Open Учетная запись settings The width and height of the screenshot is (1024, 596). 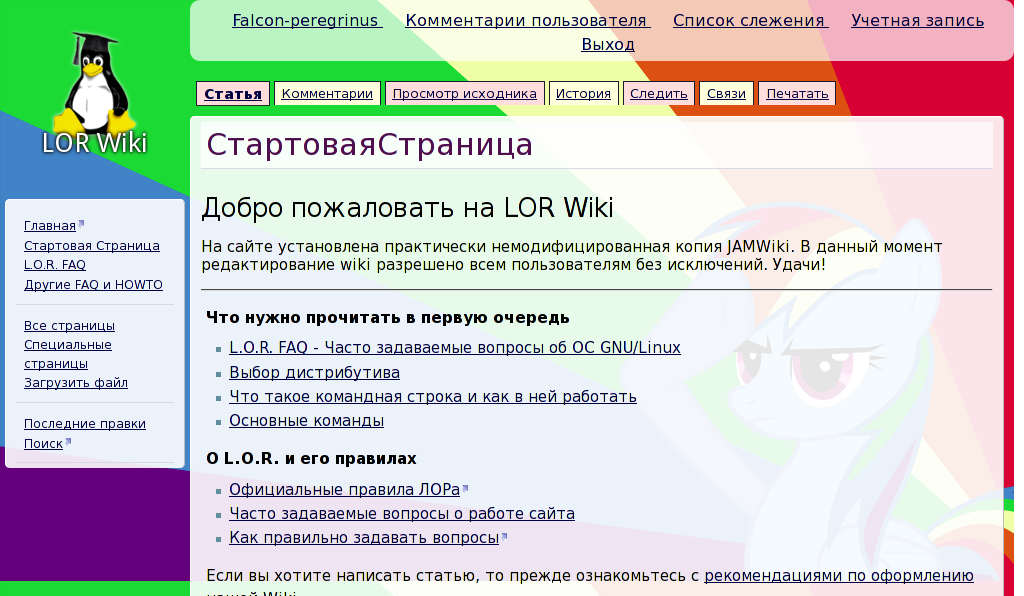(917, 19)
